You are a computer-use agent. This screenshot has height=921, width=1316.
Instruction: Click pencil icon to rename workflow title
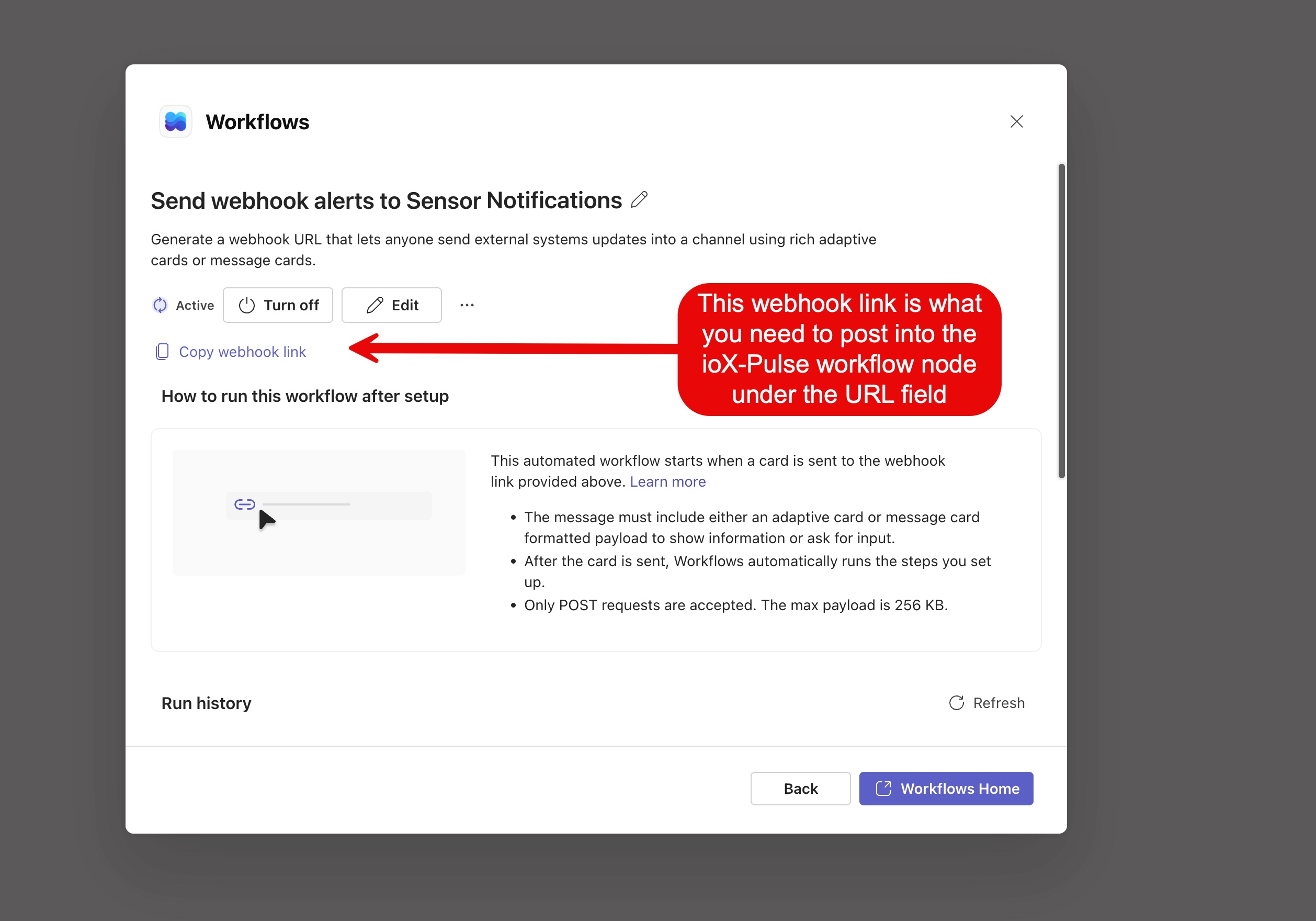tap(639, 200)
